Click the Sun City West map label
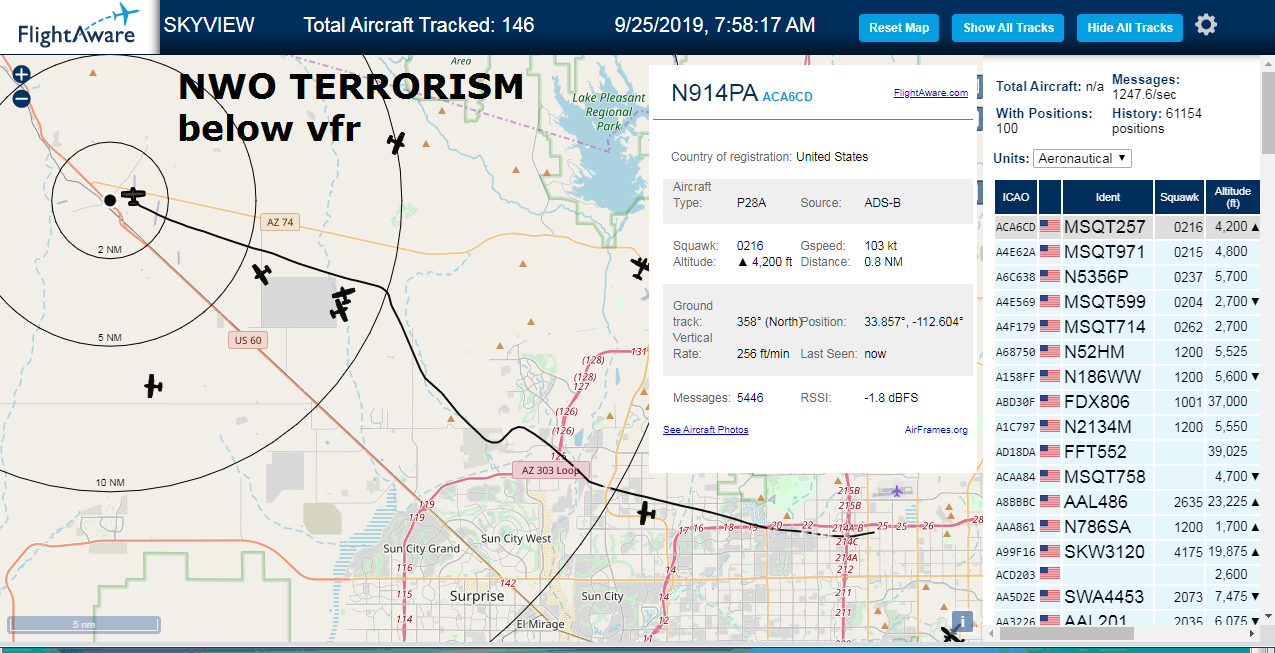Image resolution: width=1275 pixels, height=653 pixels. tap(516, 539)
